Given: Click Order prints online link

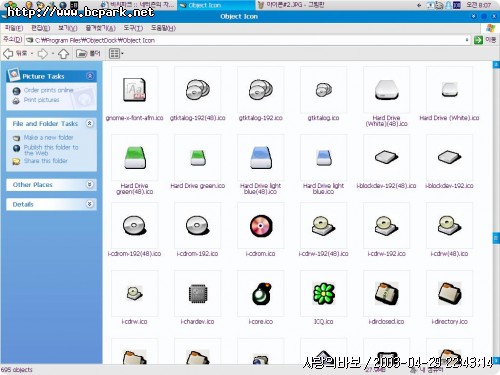Looking at the screenshot, I should click(48, 90).
